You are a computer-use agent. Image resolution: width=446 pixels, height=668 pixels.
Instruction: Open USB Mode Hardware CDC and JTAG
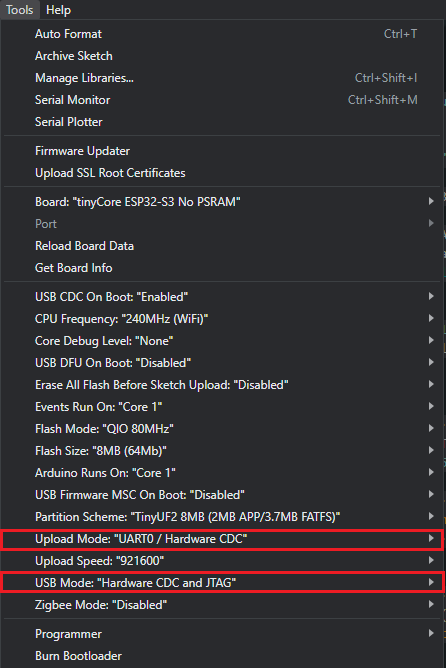pyautogui.click(x=222, y=583)
